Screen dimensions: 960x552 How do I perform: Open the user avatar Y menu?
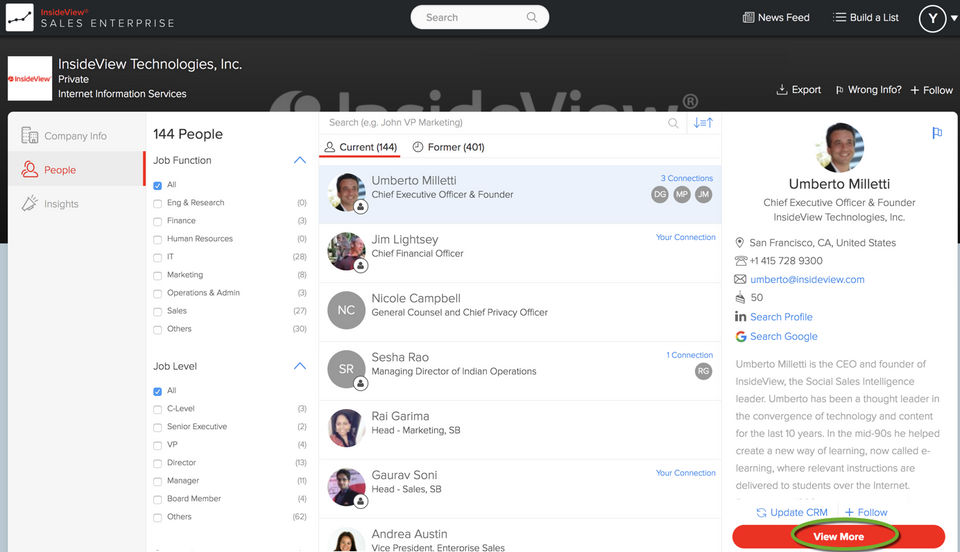click(x=932, y=18)
